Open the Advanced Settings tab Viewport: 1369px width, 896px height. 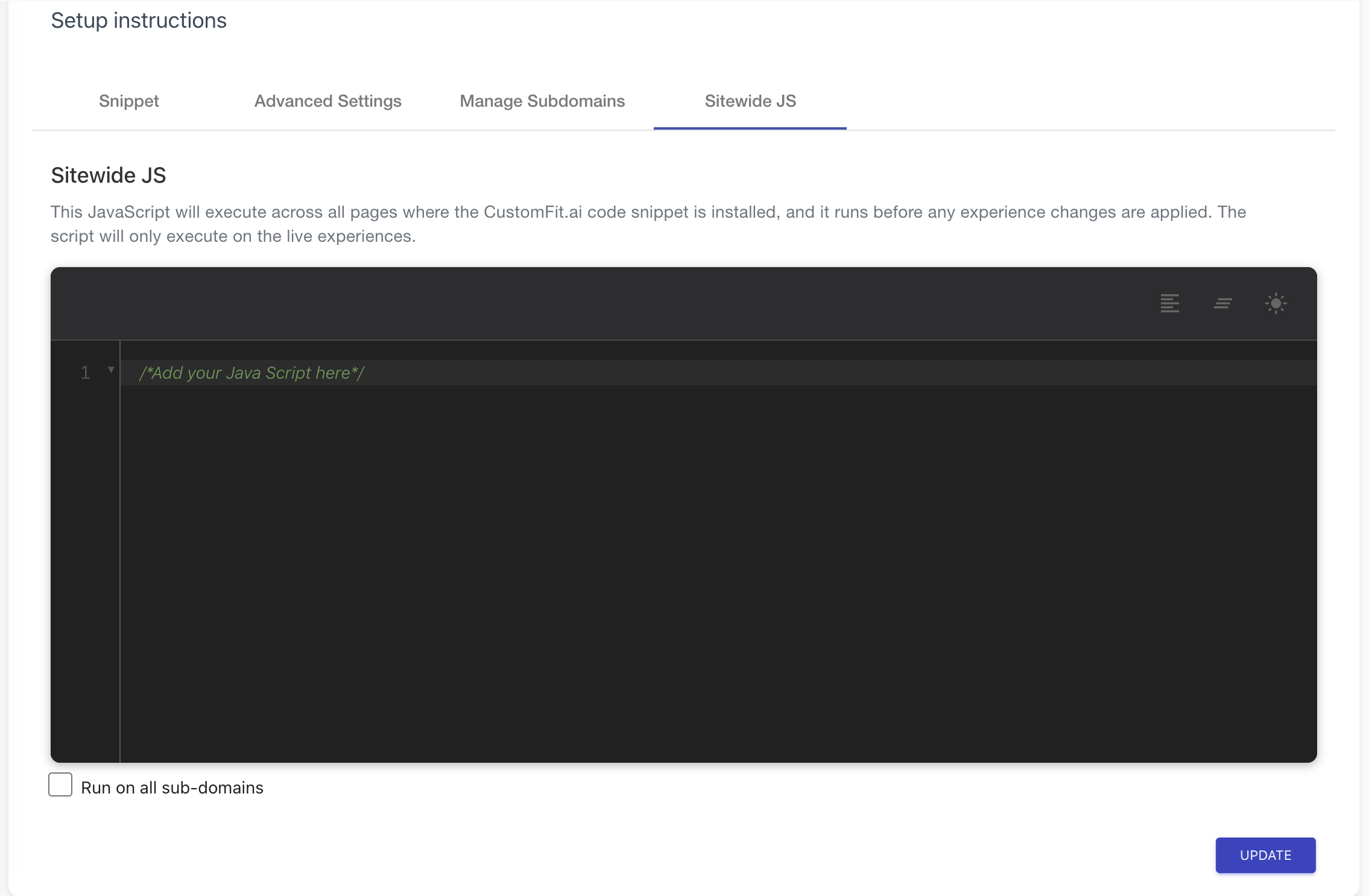[327, 101]
